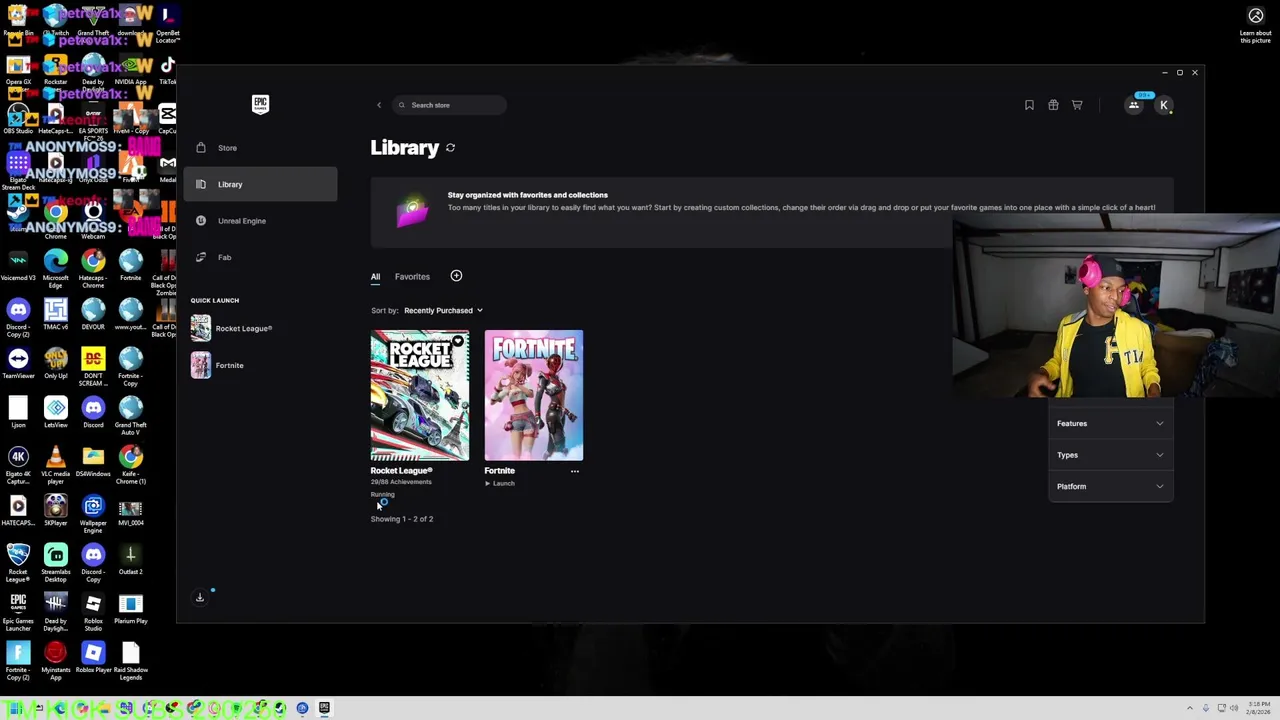Open the taskbar clock
Screen dimensions: 1280x720
tap(1259, 708)
